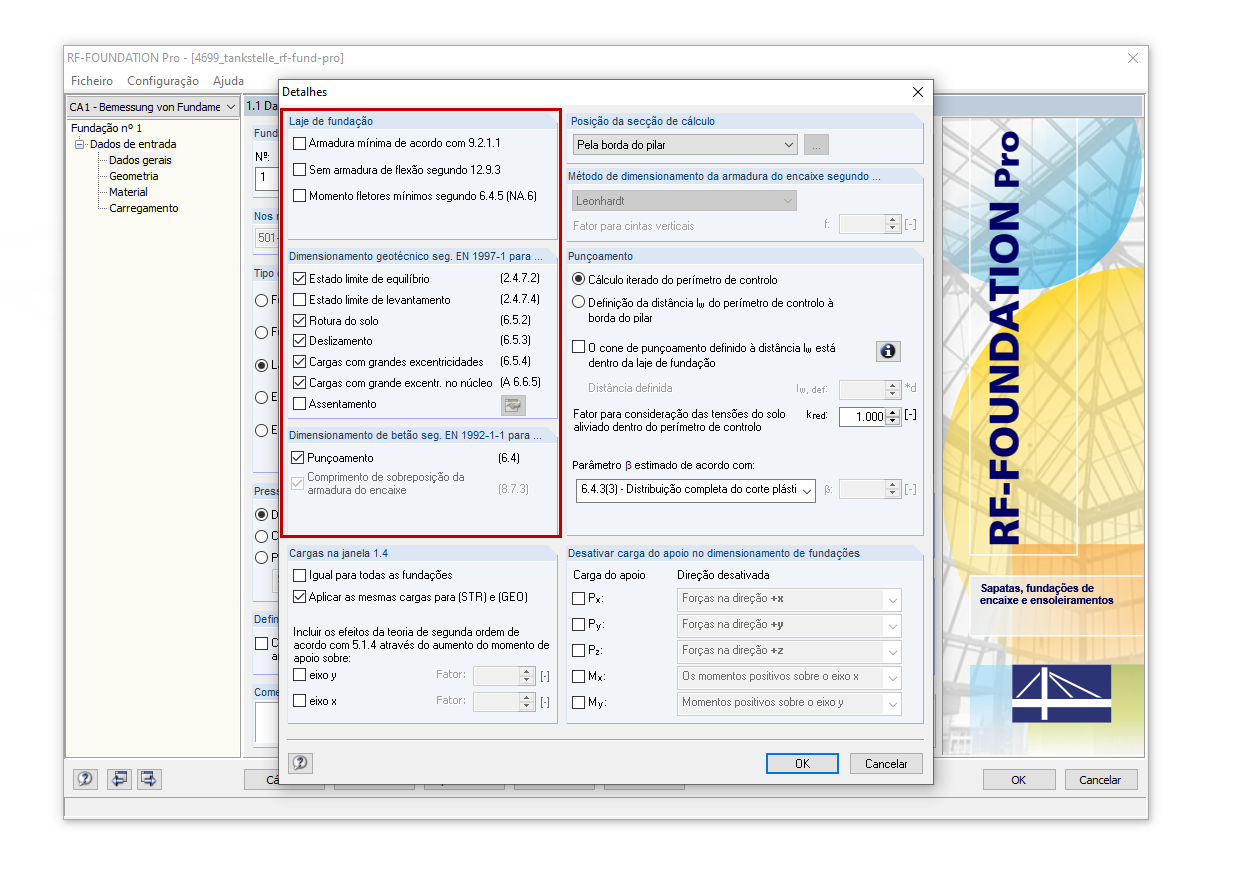Open the help in the Detalhes dialog

(x=298, y=763)
